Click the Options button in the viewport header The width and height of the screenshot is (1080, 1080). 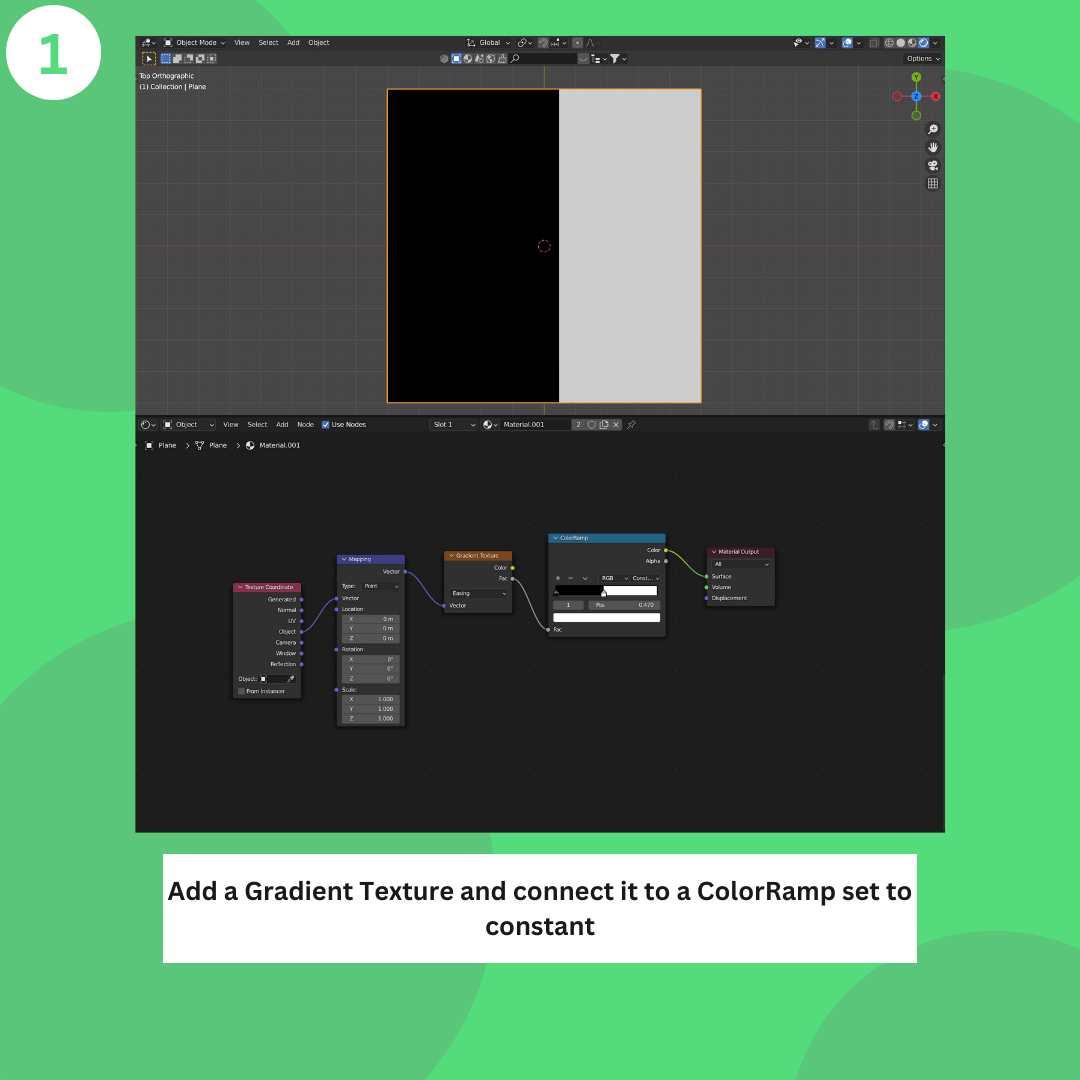click(x=921, y=58)
